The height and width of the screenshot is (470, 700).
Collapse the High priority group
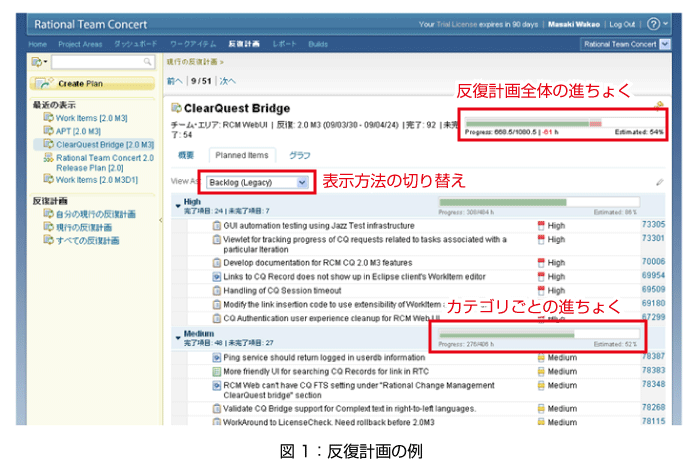[x=178, y=206]
